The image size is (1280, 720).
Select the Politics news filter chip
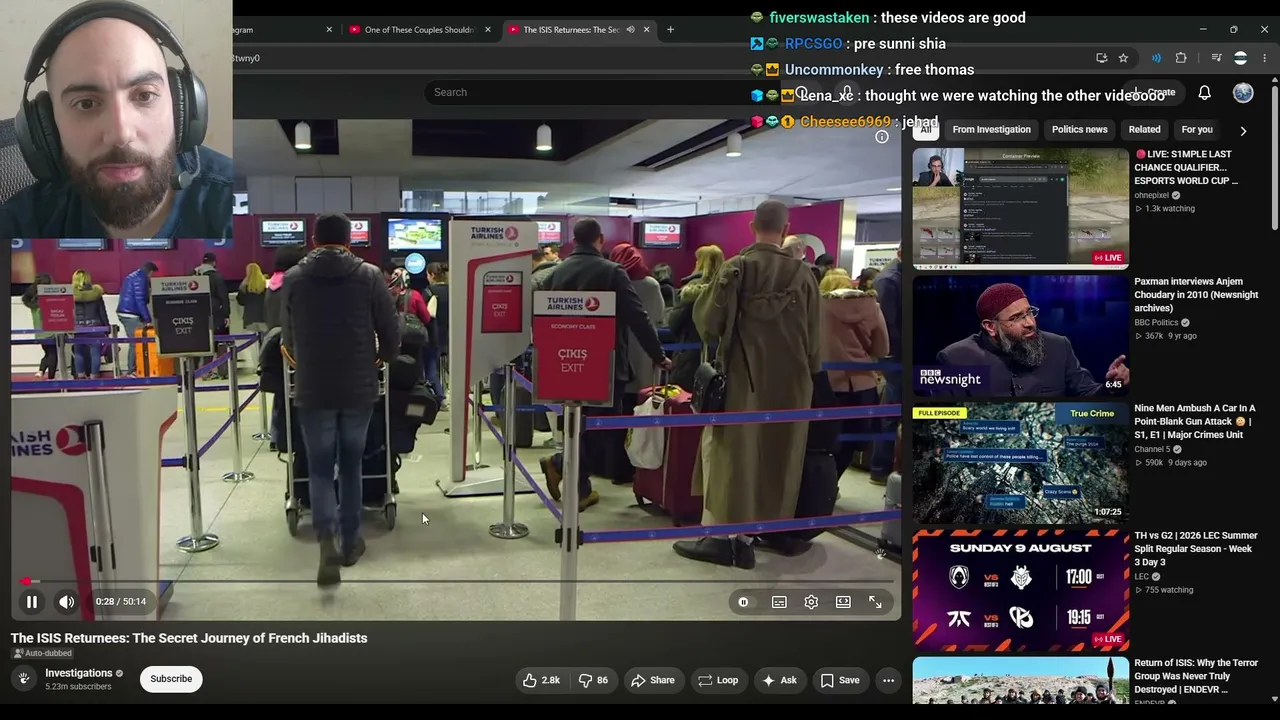[1080, 129]
